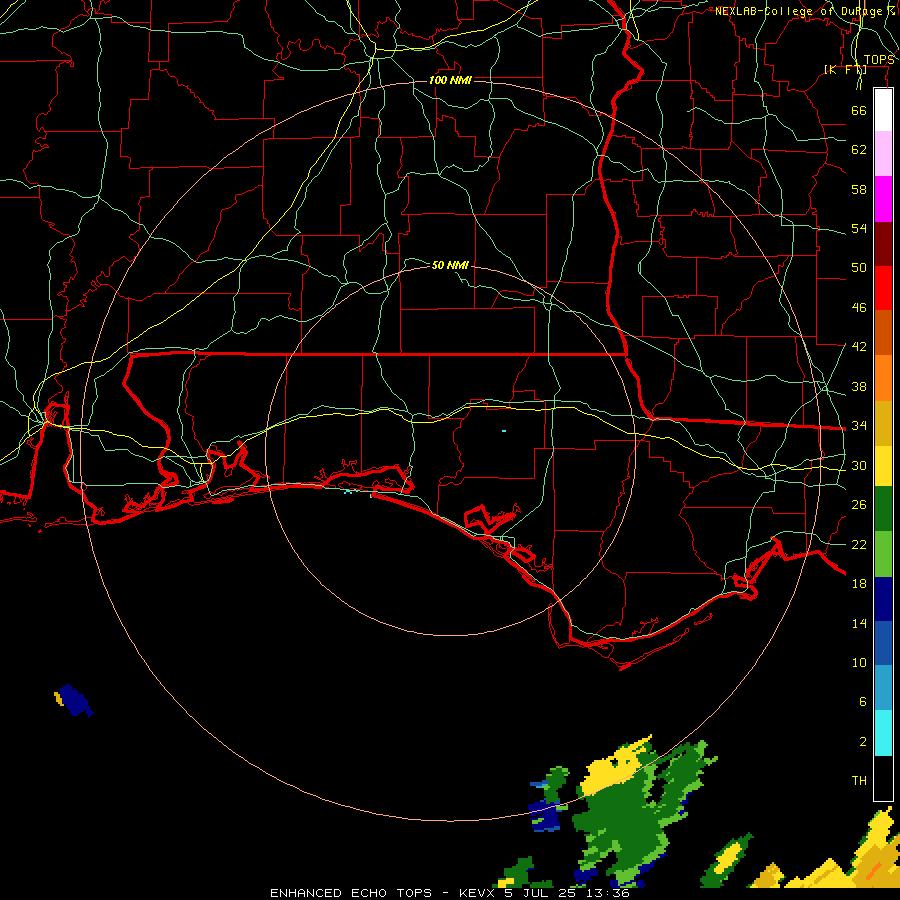Click the dark green legend swatch
The image size is (900, 900).
click(x=883, y=509)
